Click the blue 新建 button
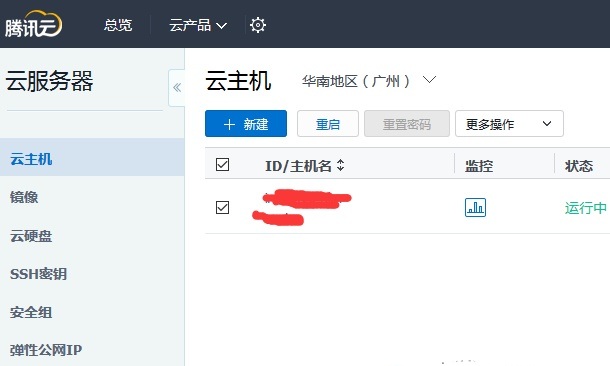The width and height of the screenshot is (610, 366). point(246,124)
